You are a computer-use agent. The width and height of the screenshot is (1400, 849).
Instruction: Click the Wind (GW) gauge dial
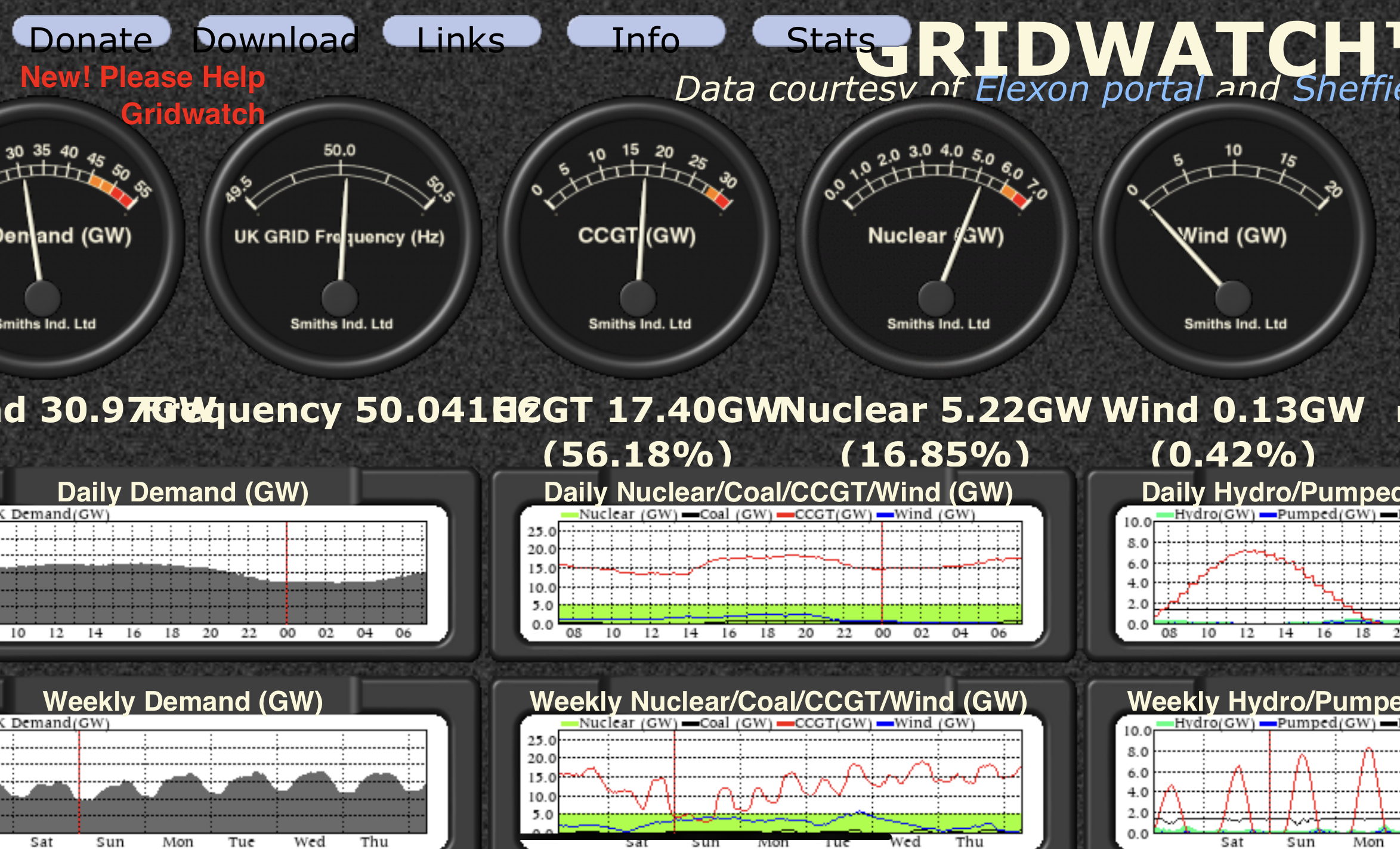(1234, 238)
